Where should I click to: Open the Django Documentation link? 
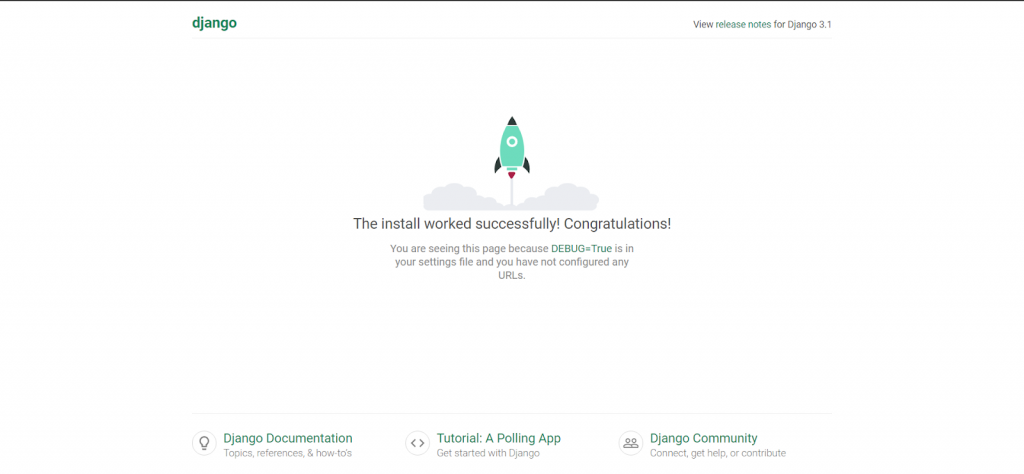[x=288, y=438]
